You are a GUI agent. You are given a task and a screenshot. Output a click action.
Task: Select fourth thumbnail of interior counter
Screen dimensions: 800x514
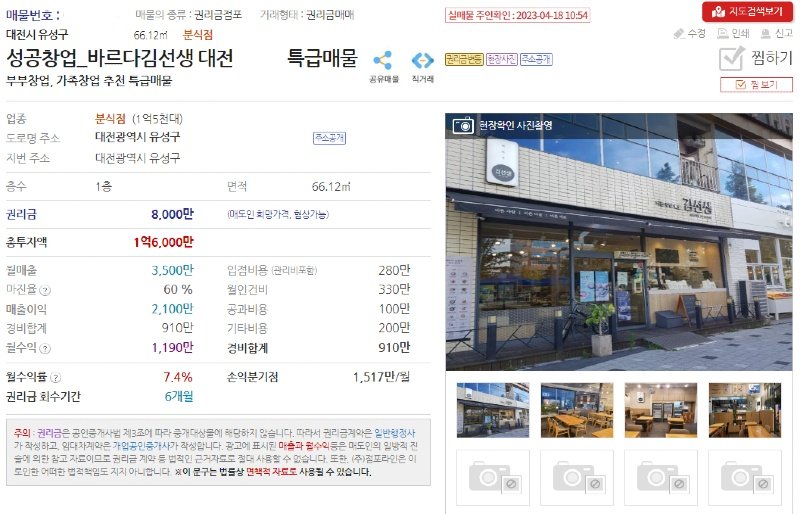(745, 410)
